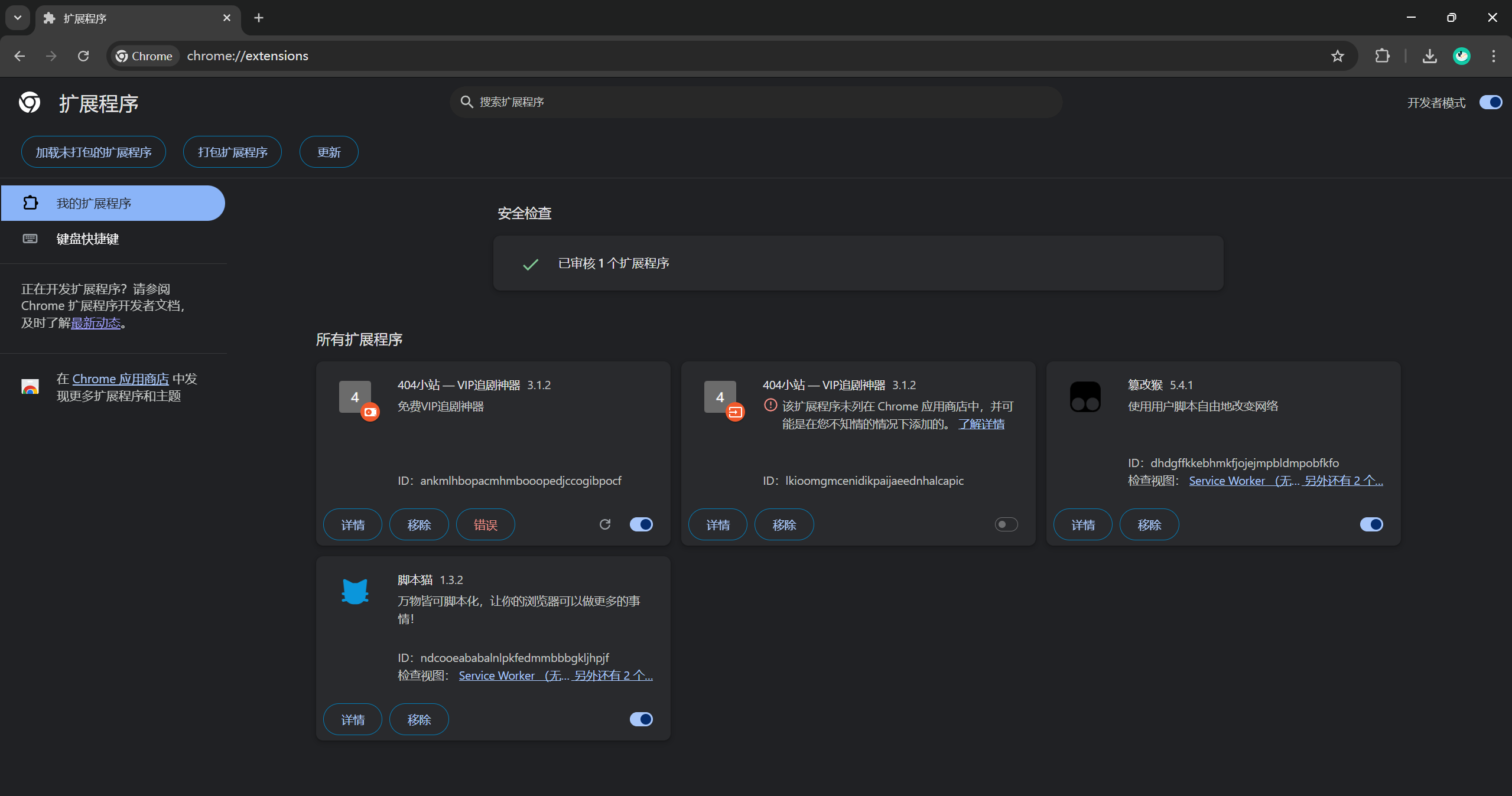Select 键盘快捷键 in the sidebar
The image size is (1512, 796).
tap(87, 239)
